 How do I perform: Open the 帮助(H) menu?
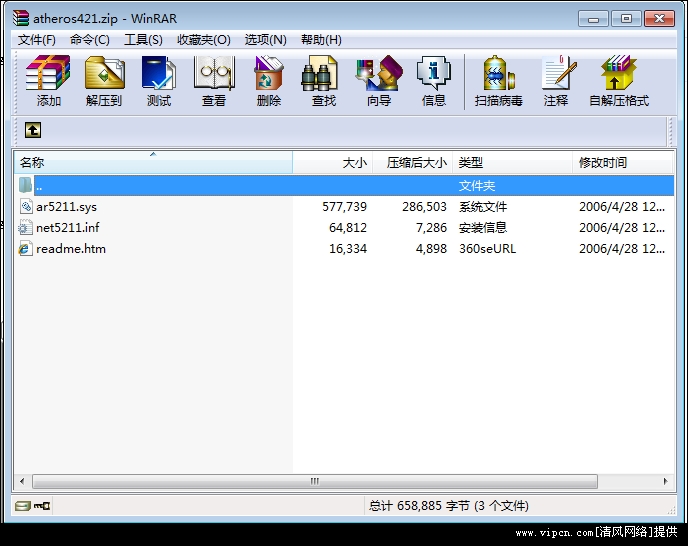[321, 40]
